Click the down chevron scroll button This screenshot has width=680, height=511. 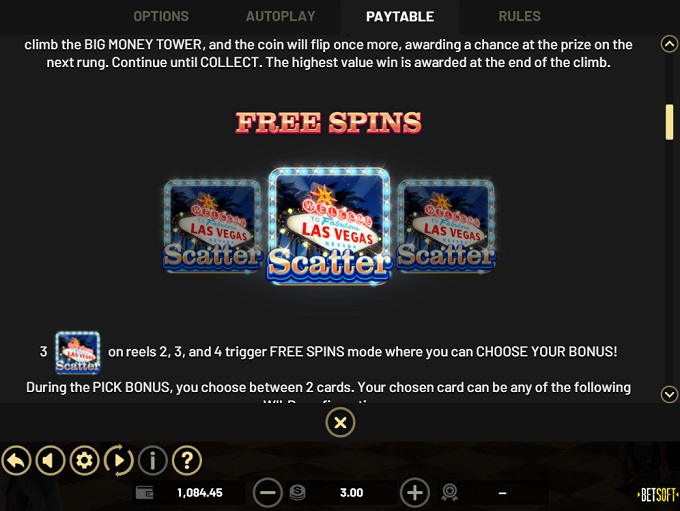[669, 394]
